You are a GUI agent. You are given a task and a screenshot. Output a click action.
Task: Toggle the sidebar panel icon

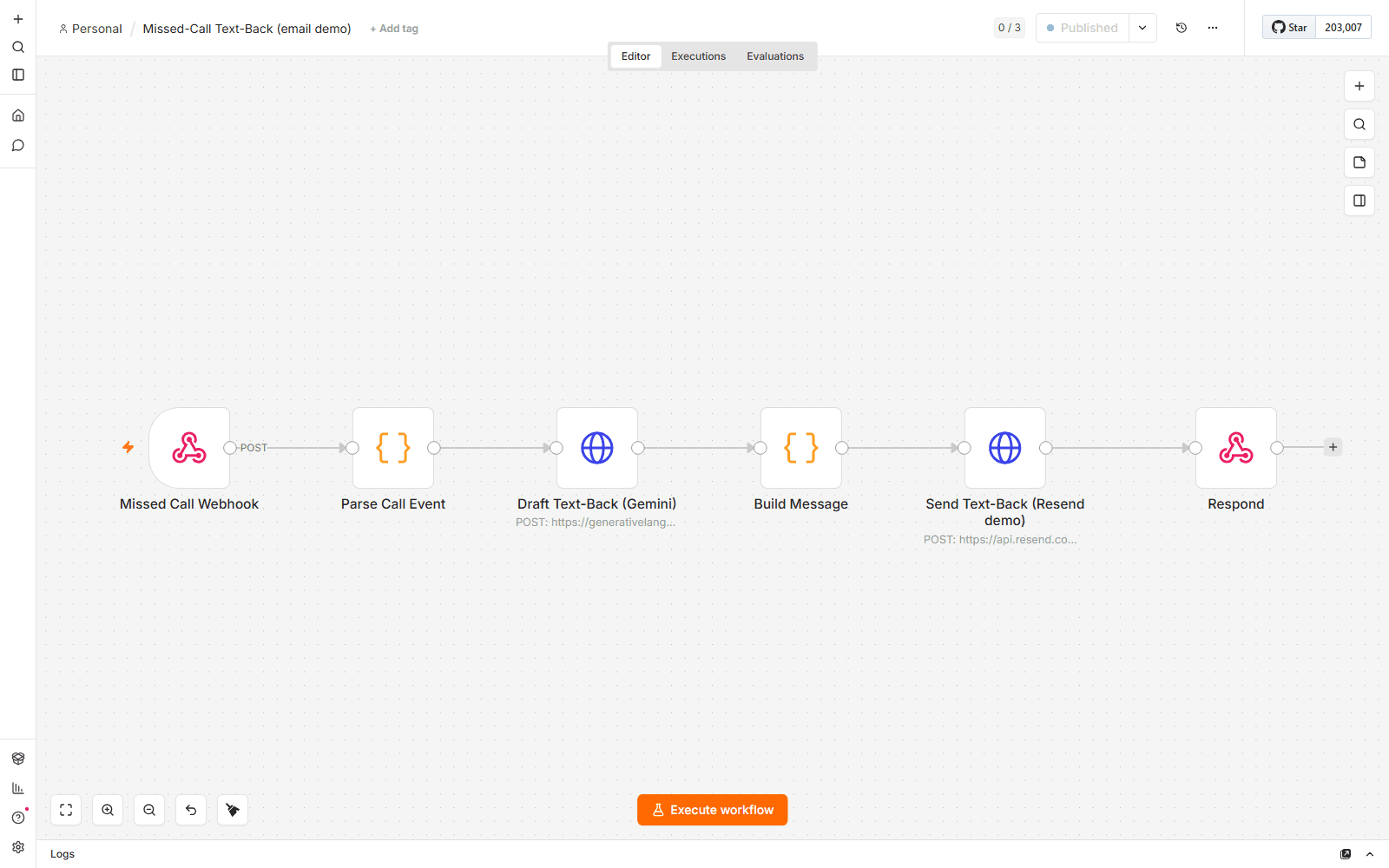click(18, 75)
